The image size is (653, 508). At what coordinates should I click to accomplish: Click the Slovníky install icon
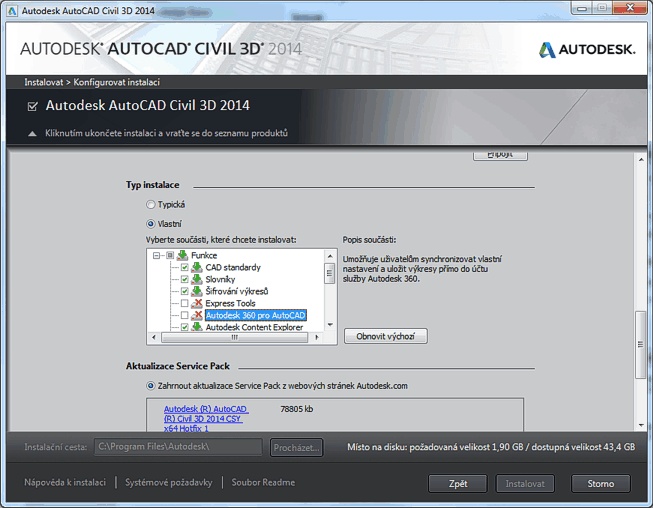tap(197, 279)
